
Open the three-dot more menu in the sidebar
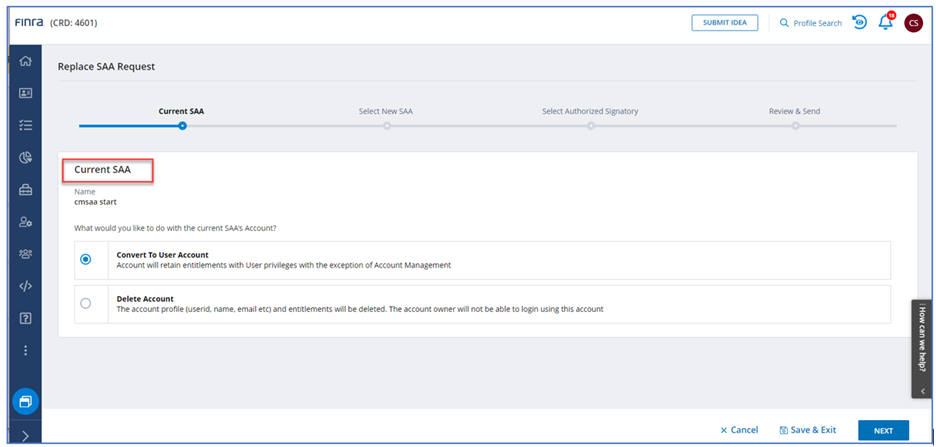tap(26, 351)
